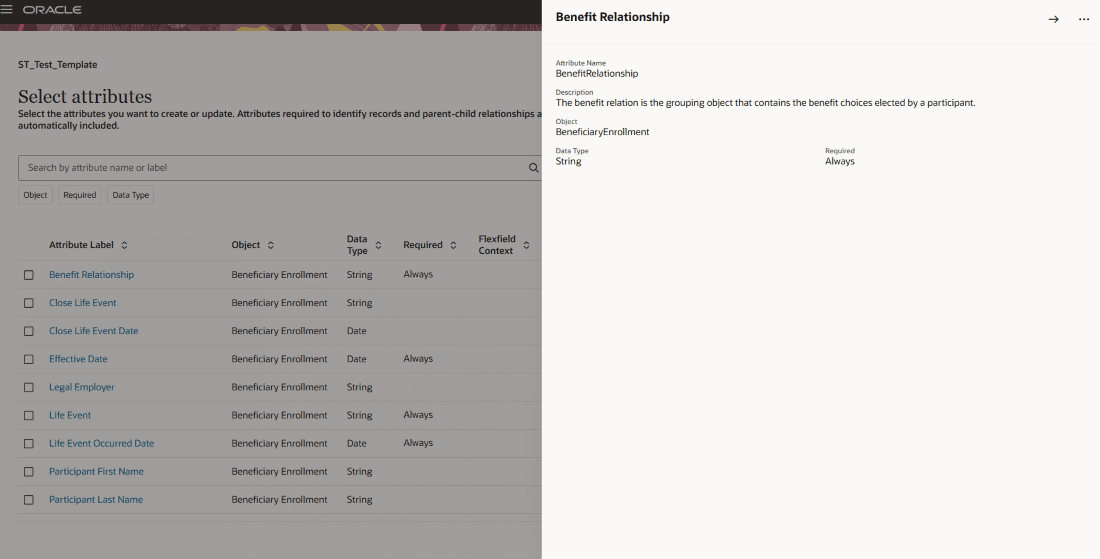The height and width of the screenshot is (559, 1100).
Task: Click the BeneficiaryEnrollment object value
Action: pyautogui.click(x=603, y=132)
